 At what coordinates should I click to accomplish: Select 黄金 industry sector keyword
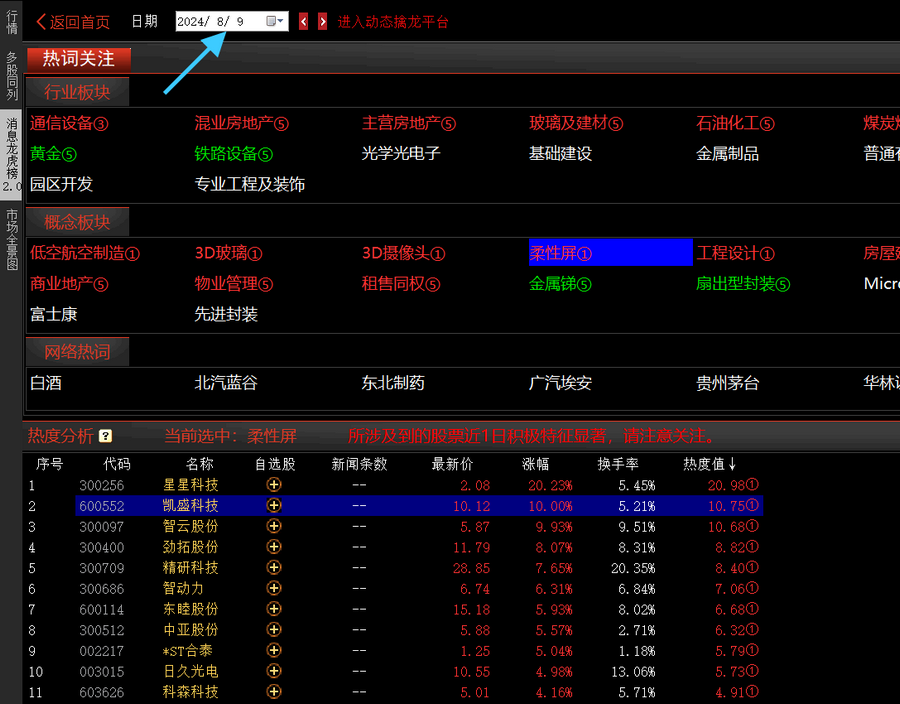pyautogui.click(x=53, y=154)
